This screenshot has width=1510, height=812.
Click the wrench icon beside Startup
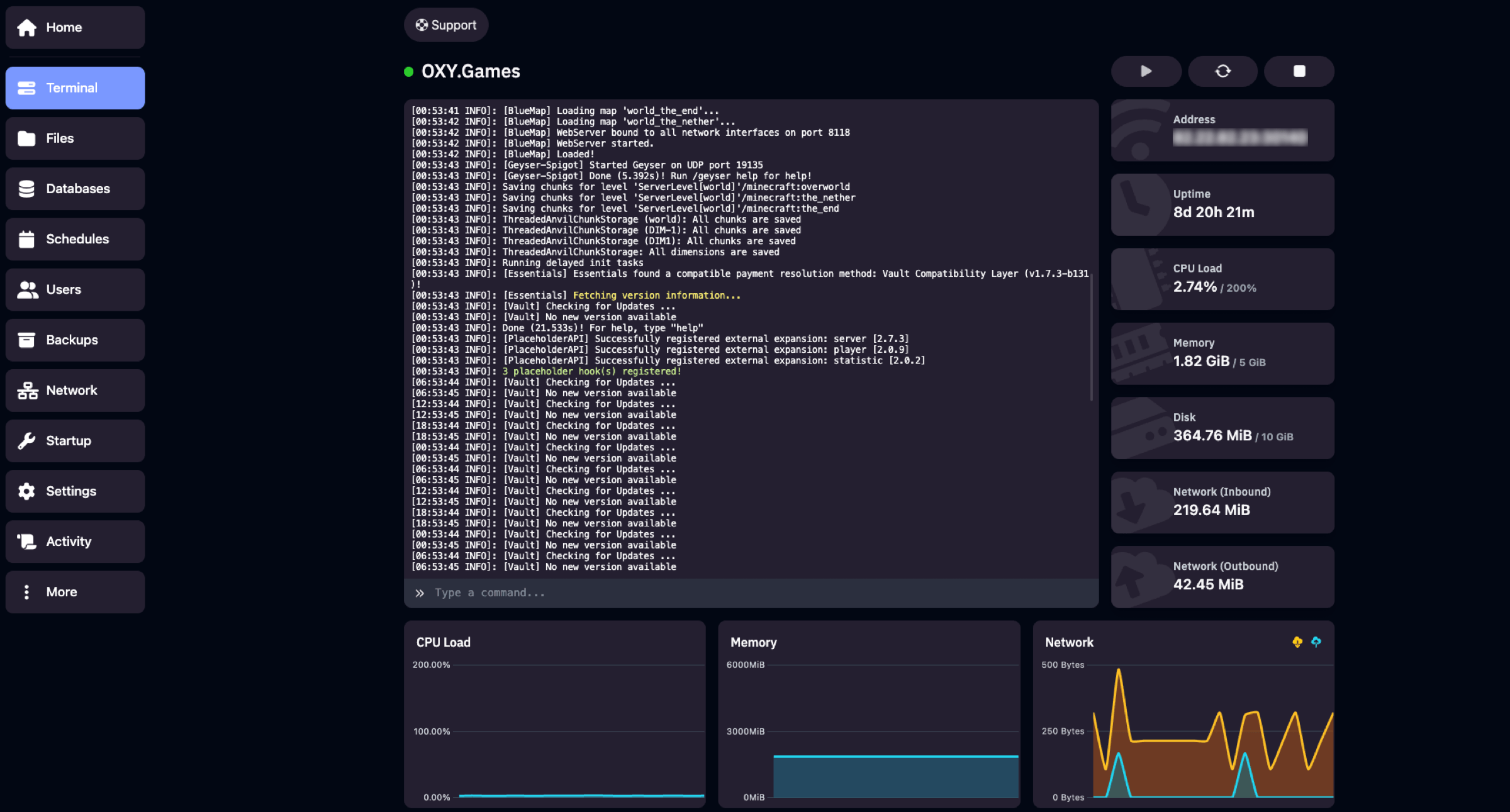pyautogui.click(x=26, y=440)
